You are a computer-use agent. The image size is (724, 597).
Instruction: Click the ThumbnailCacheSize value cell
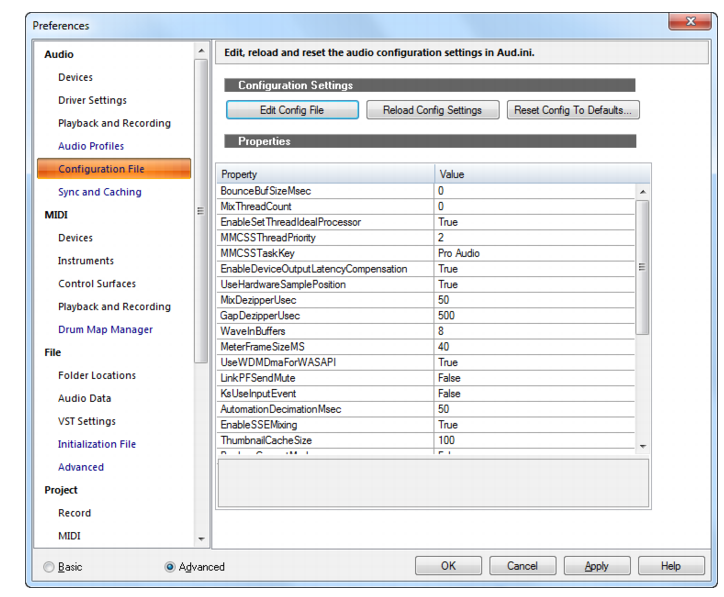point(535,440)
